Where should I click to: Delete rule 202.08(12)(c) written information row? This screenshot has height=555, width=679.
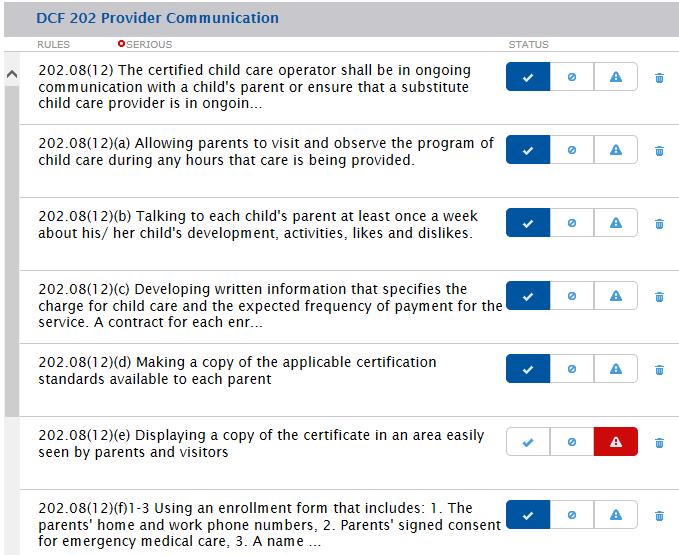(659, 297)
